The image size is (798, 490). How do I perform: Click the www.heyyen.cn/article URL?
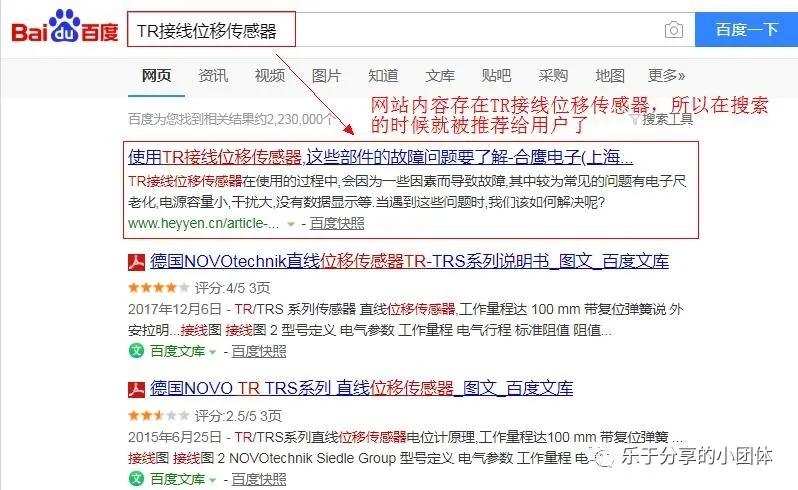[204, 223]
